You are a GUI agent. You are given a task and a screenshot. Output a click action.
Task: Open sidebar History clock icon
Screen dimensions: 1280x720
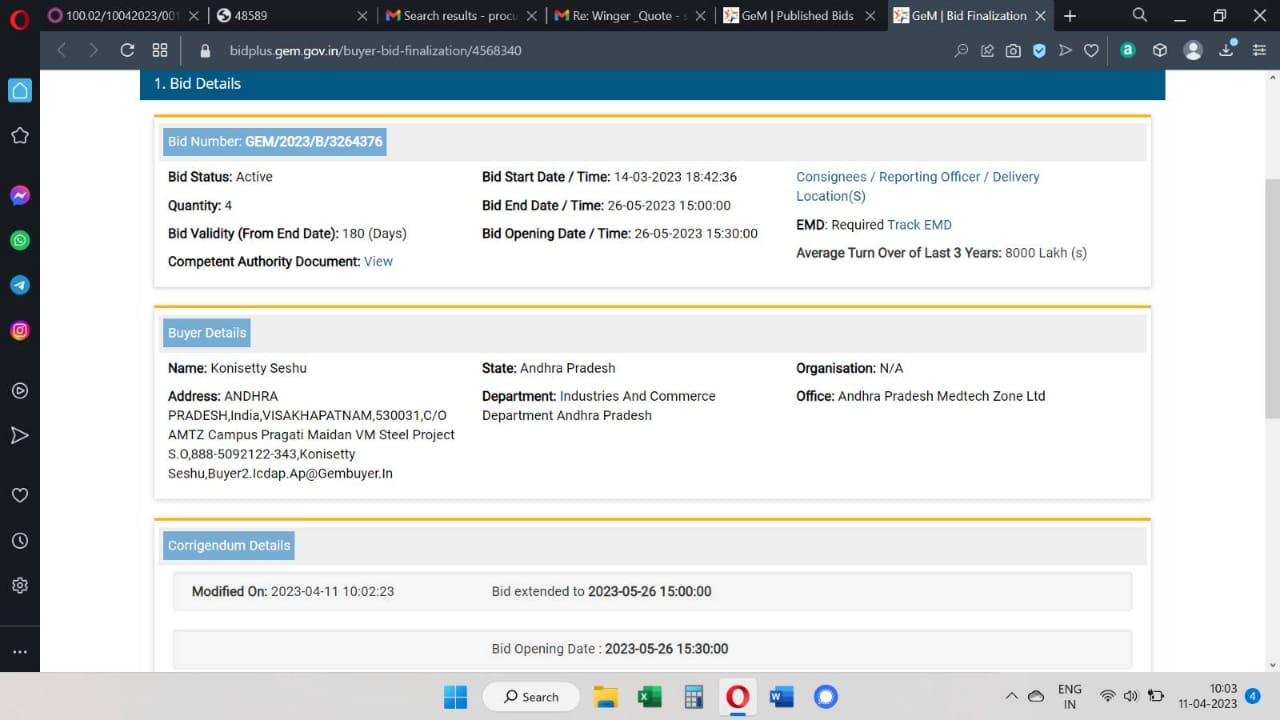point(19,540)
